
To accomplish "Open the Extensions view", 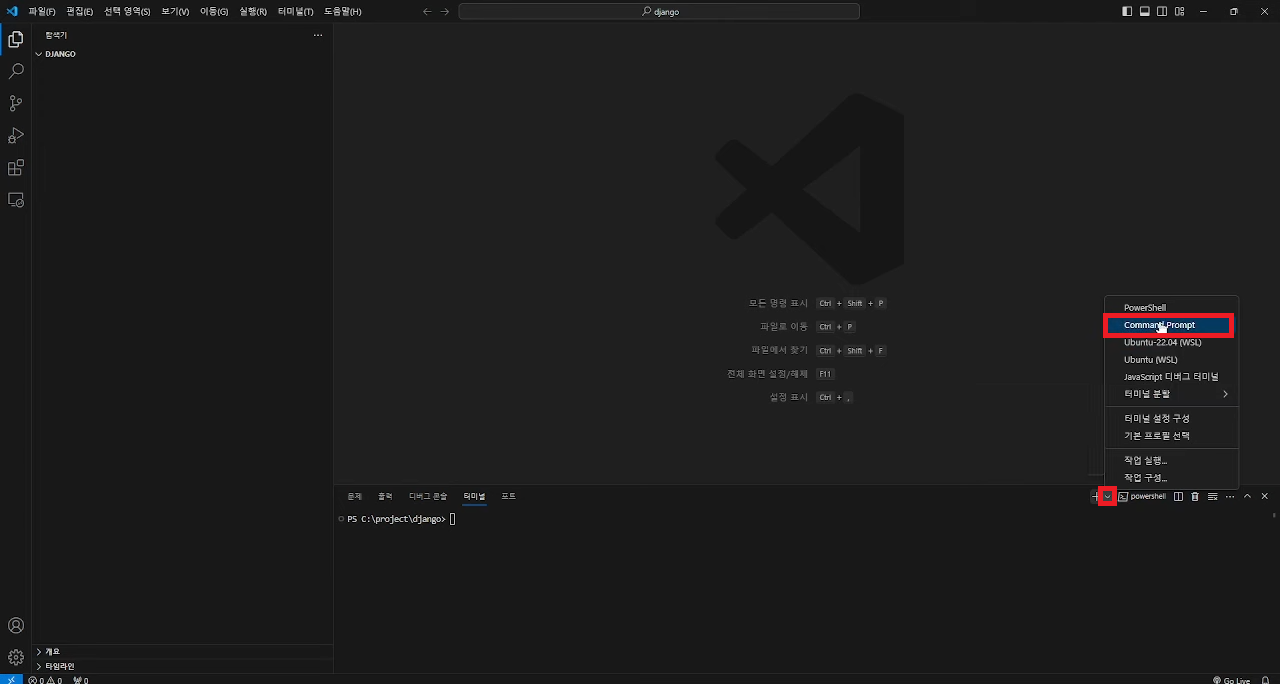I will pos(16,168).
